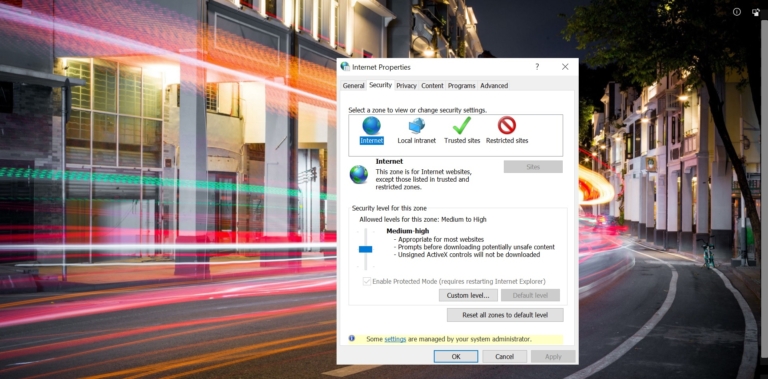The height and width of the screenshot is (379, 768).
Task: Open Custom level settings
Action: tap(468, 295)
